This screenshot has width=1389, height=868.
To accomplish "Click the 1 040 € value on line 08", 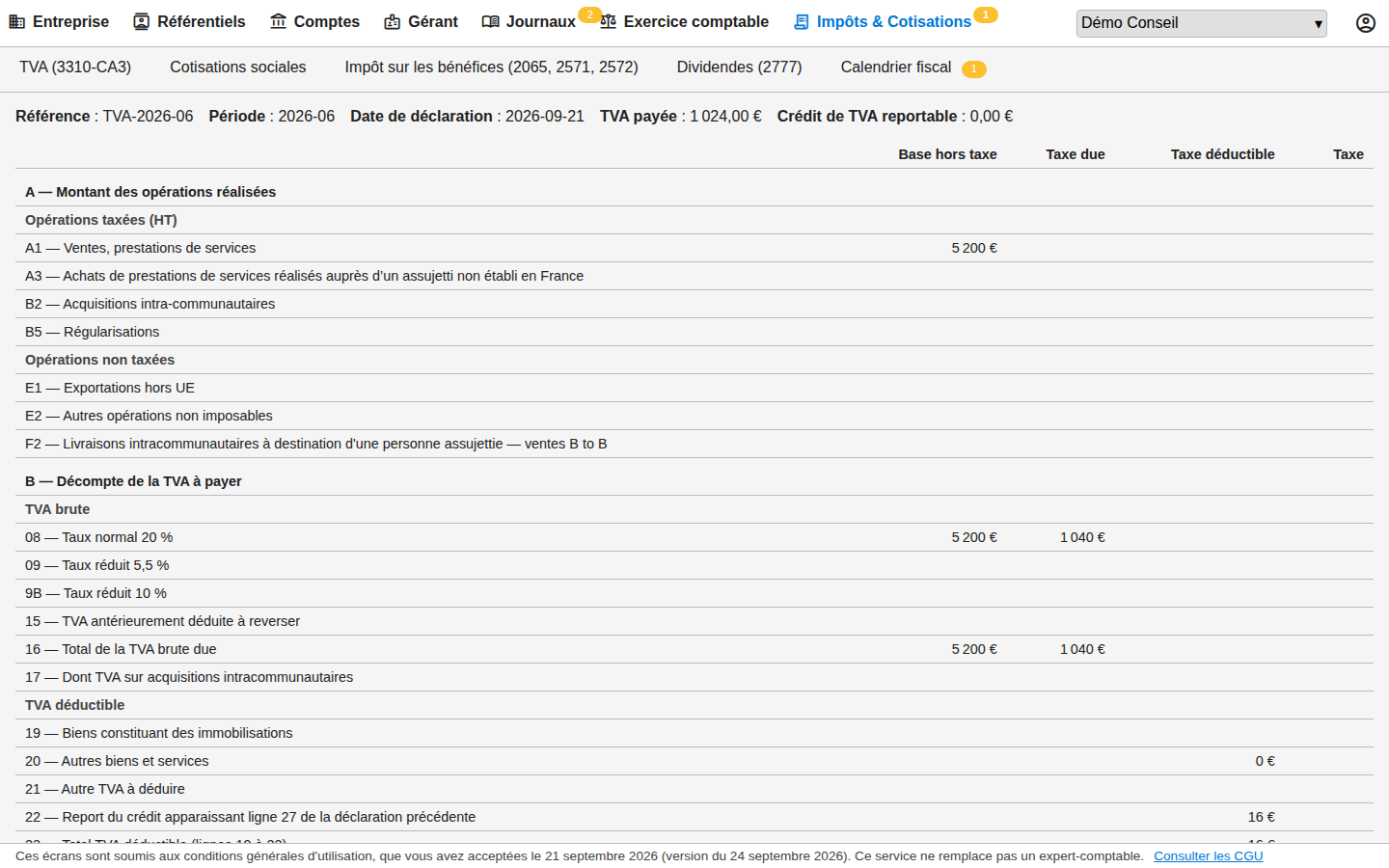I will tap(1082, 537).
